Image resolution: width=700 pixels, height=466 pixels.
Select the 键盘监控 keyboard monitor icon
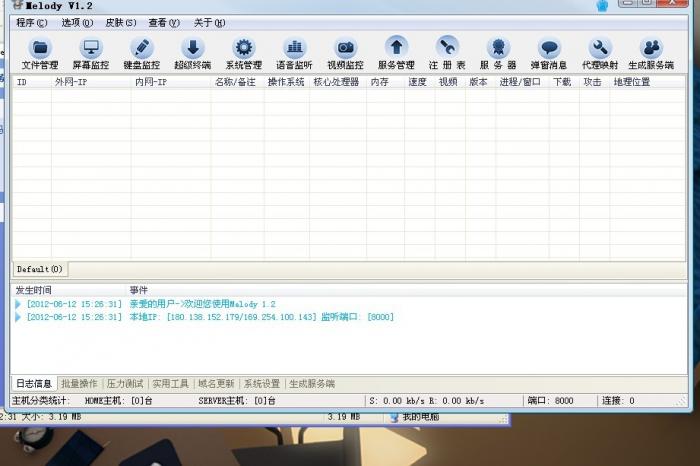pos(142,53)
